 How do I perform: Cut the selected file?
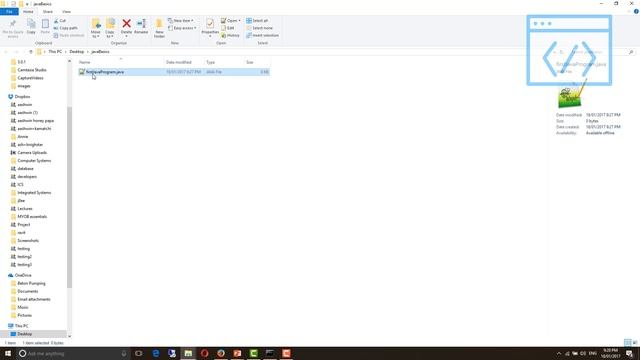[60, 20]
